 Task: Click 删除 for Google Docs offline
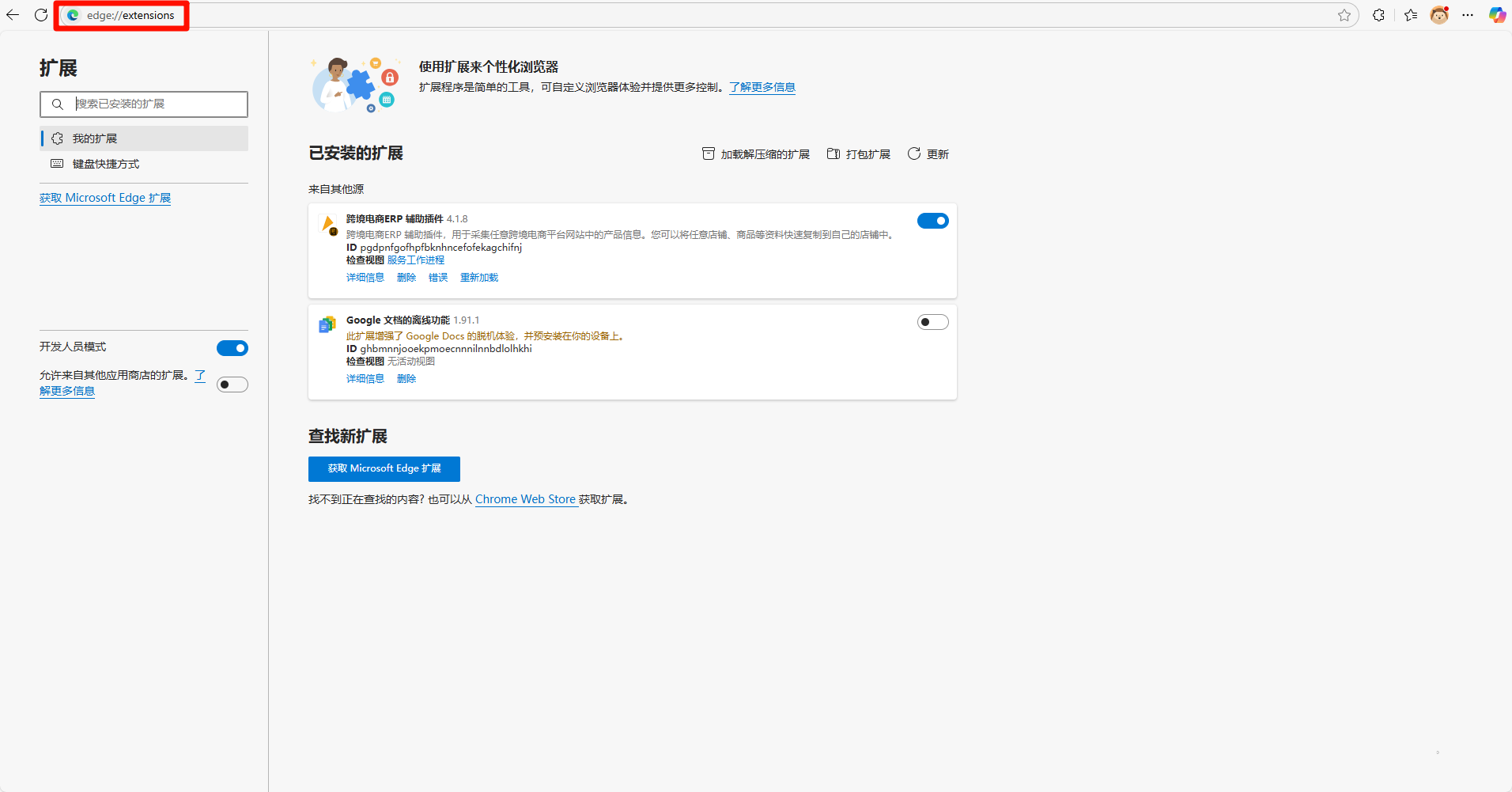tap(406, 379)
